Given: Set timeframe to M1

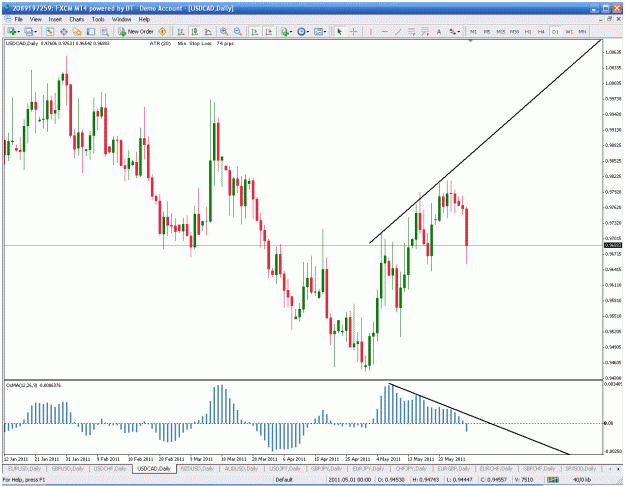Looking at the screenshot, I should click(x=473, y=31).
